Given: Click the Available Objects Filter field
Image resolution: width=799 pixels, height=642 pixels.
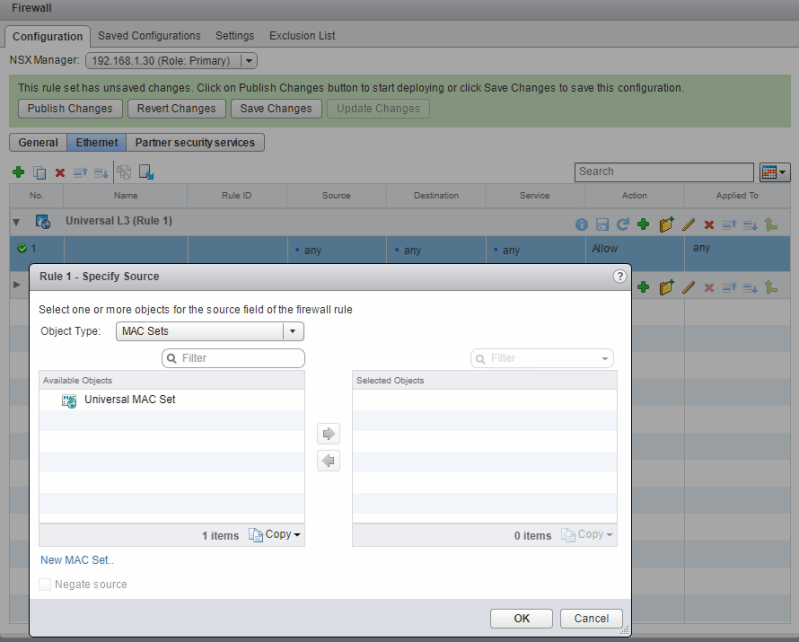Looking at the screenshot, I should 233,358.
